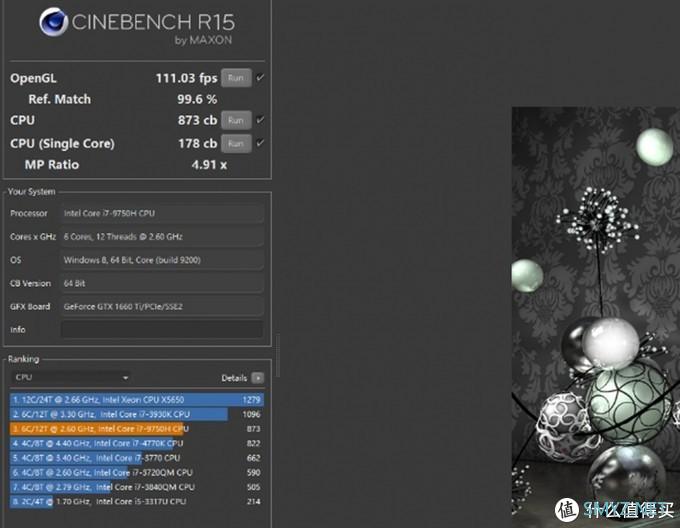Click the Info input field

(x=162, y=329)
